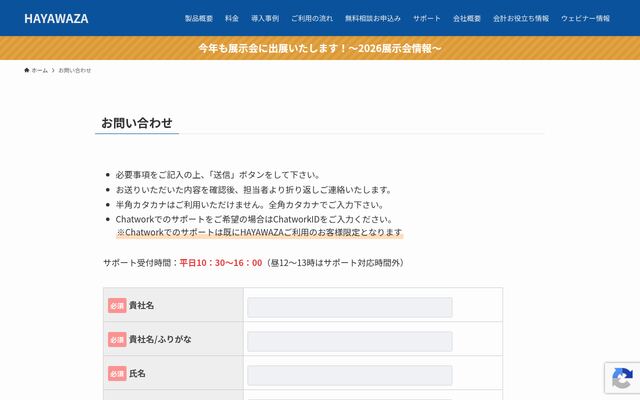Screen dimensions: 640x400
Task: Click the home icon in breadcrumb
Action: click(x=27, y=70)
